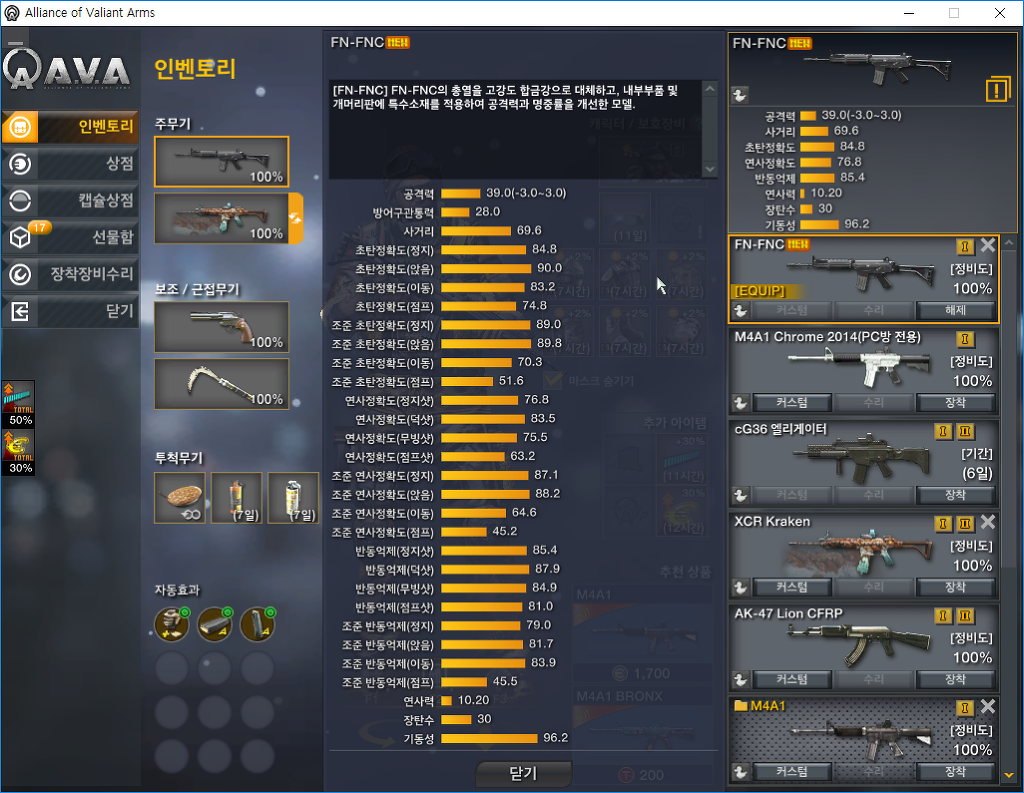The width and height of the screenshot is (1024, 793).
Task: Select first throwable weapon slot
Action: (180, 498)
